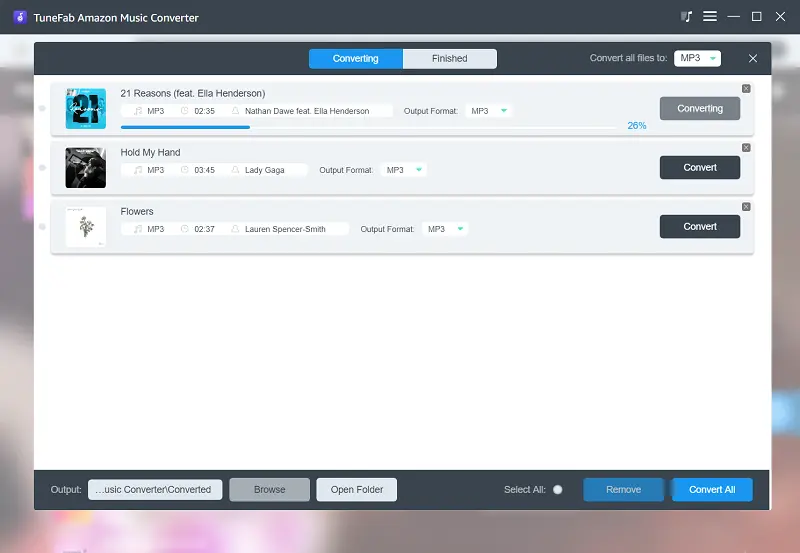Screen dimensions: 800x553
Task: Select the 21 Reasons track radio button
Action: tap(42, 108)
